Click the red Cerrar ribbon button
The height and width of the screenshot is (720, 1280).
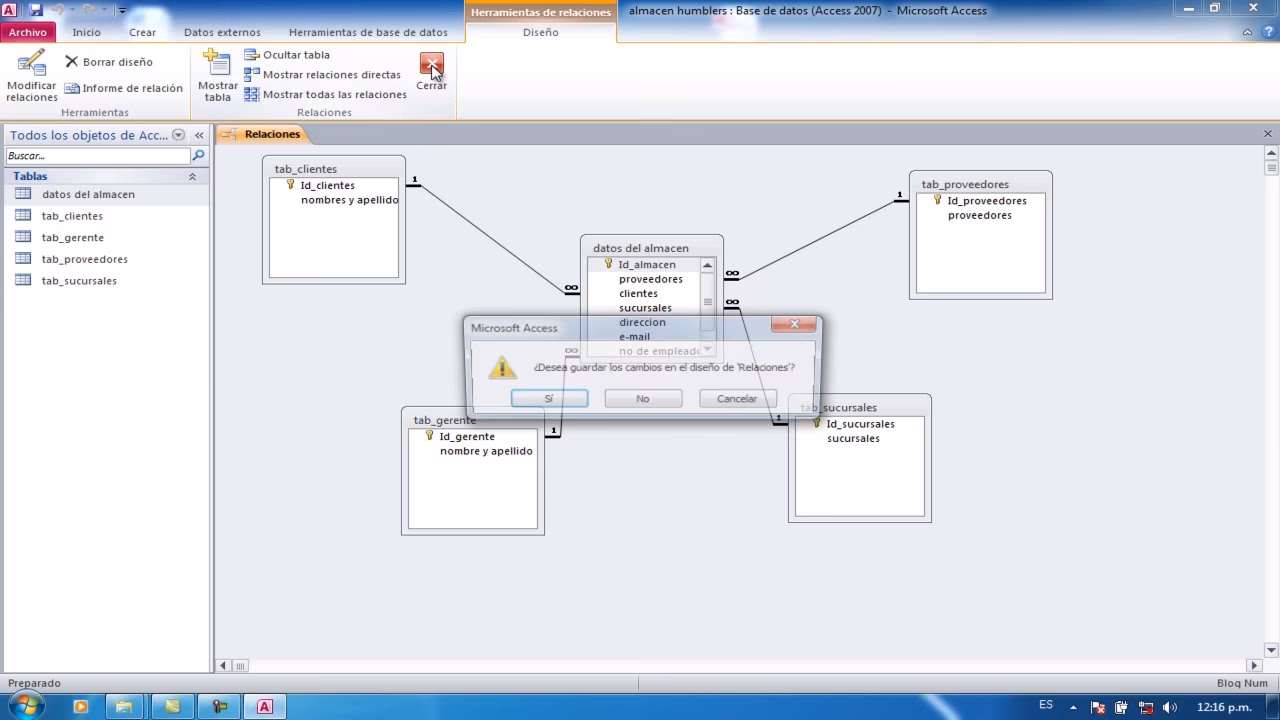click(x=432, y=72)
